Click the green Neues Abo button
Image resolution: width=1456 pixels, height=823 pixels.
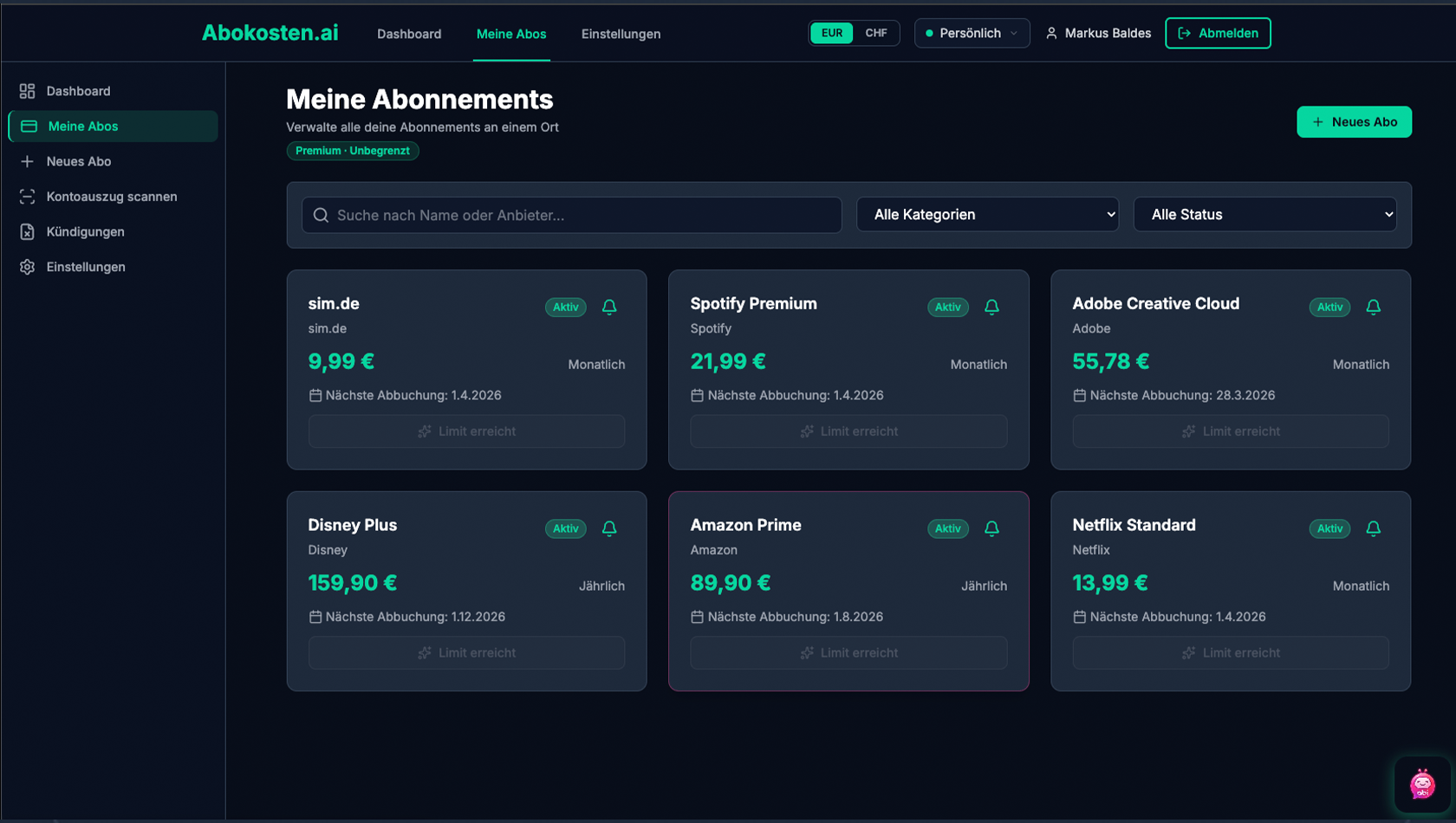click(1354, 122)
